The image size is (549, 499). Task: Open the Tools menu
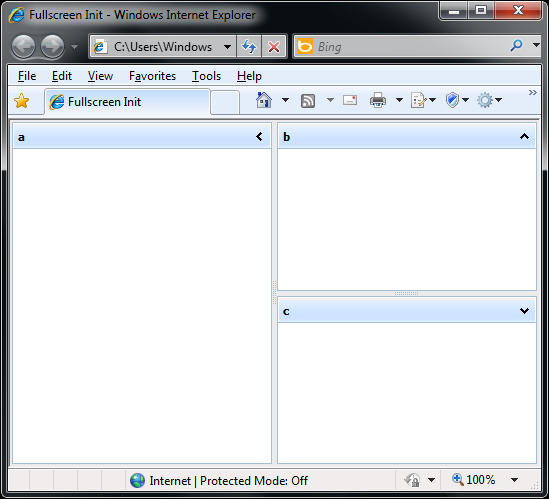point(206,76)
